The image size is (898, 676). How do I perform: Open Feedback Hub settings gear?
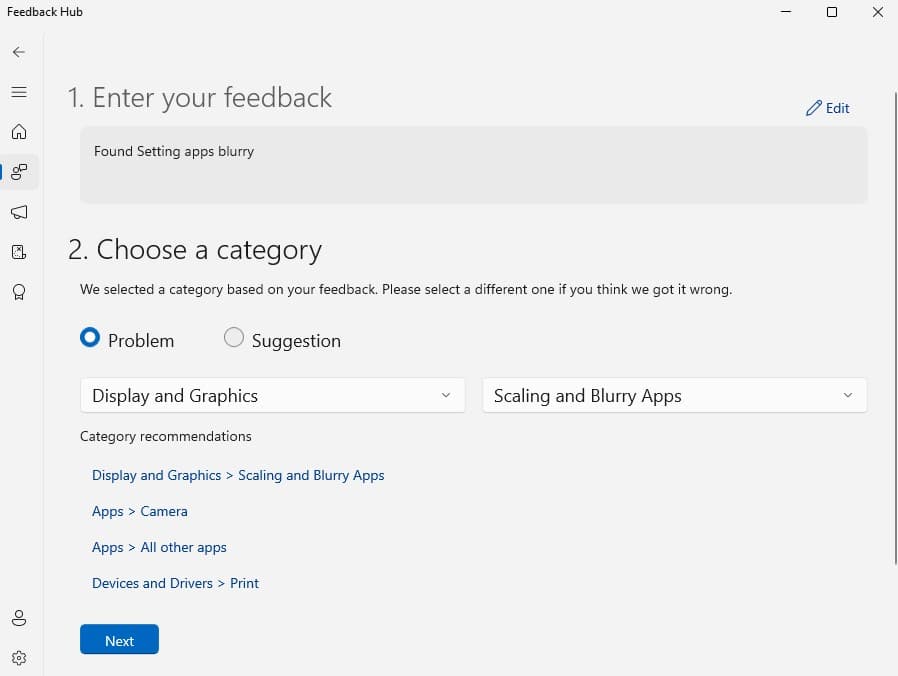(19, 658)
